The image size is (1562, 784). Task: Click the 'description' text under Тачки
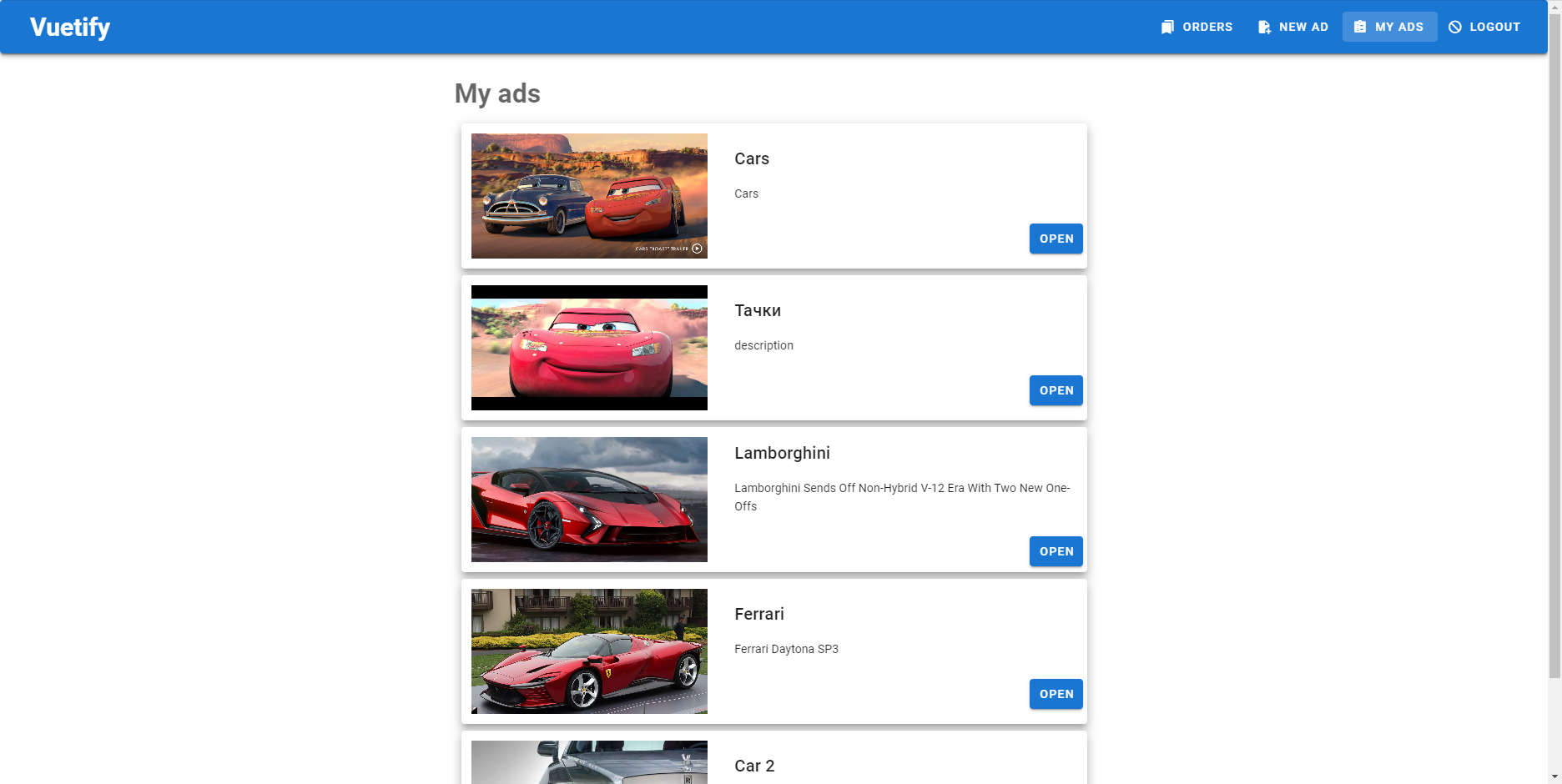763,345
